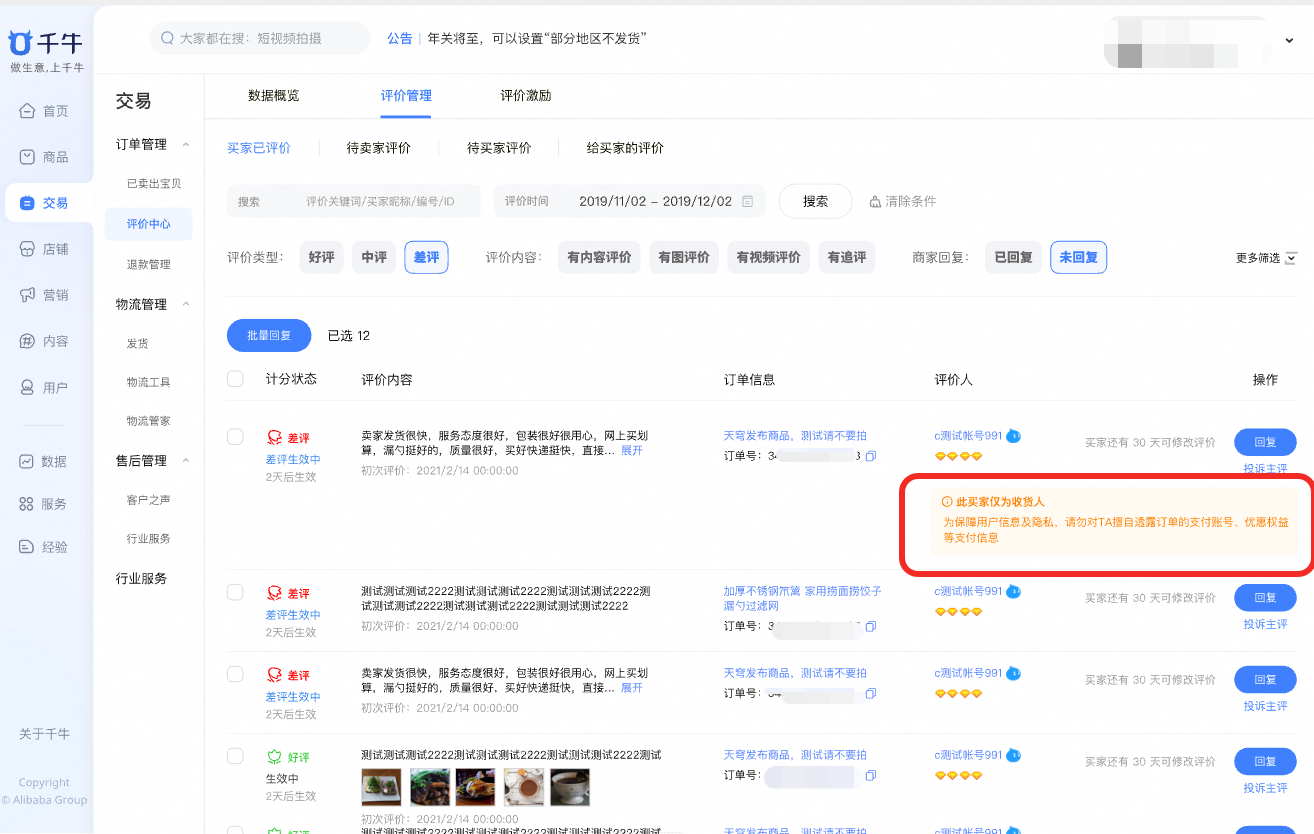Open 商品 products icon in sidebar
The height and width of the screenshot is (834, 1314).
[x=28, y=157]
